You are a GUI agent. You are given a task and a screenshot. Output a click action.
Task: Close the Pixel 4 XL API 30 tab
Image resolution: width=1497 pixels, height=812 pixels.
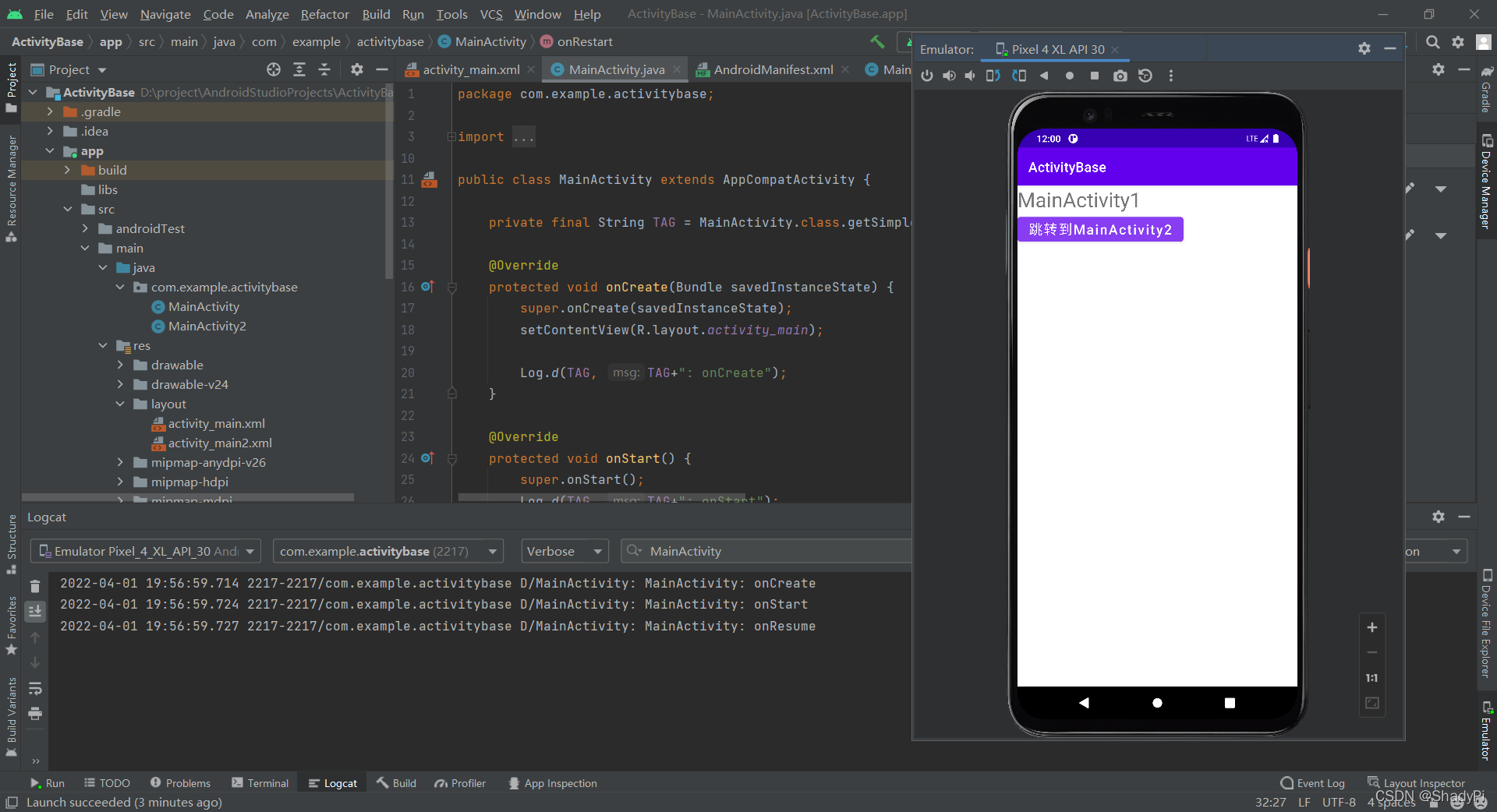[x=1115, y=49]
